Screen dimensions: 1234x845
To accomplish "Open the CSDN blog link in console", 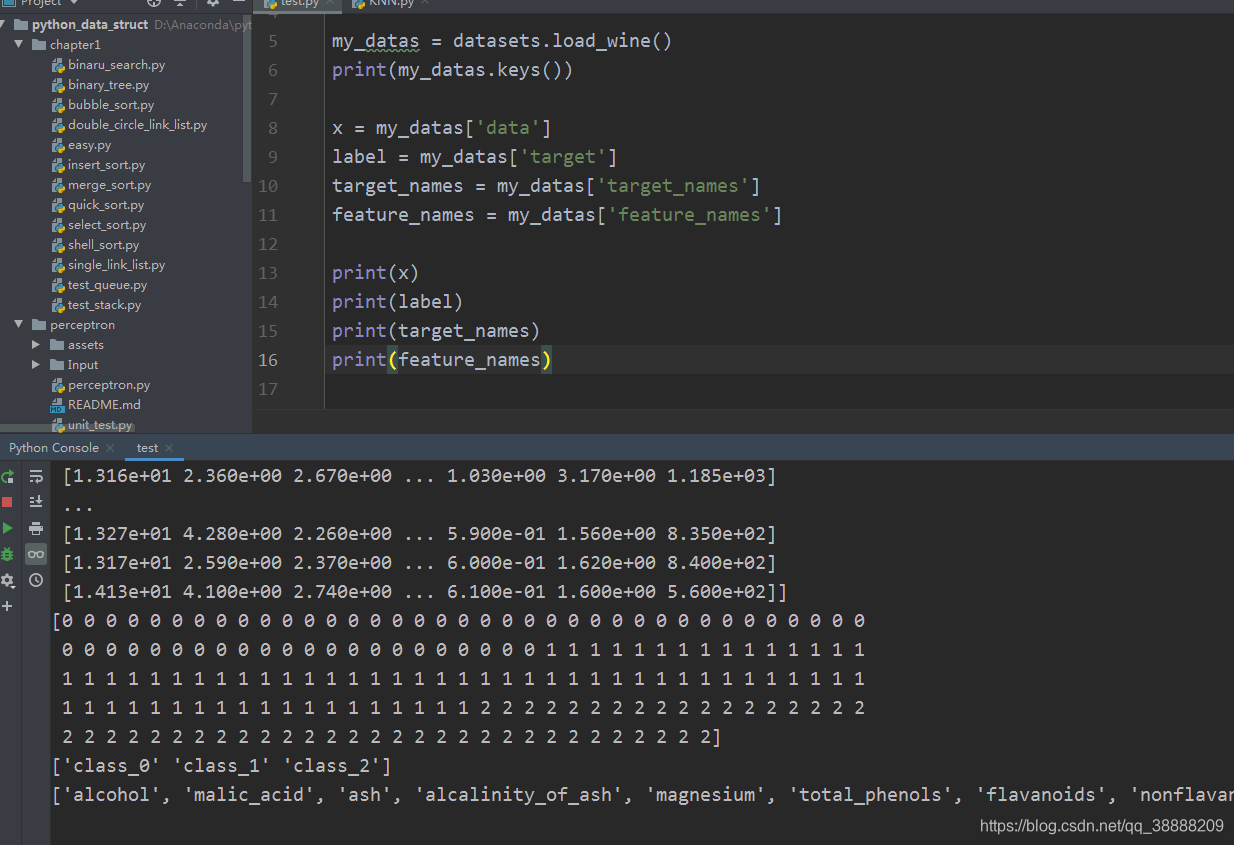I will (1102, 826).
